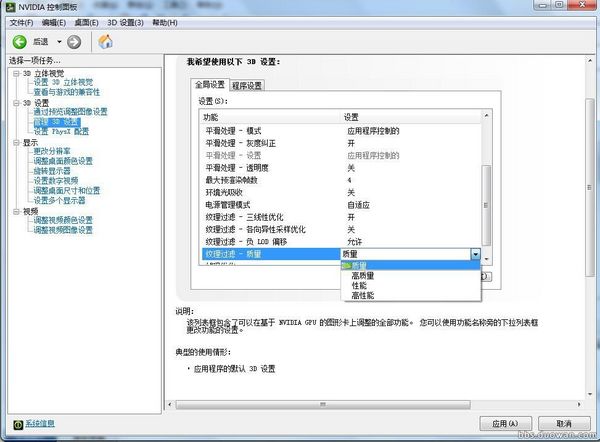Image resolution: width=600 pixels, height=442 pixels.
Task: Click the settings list scrollbar thumb
Action: (486, 205)
